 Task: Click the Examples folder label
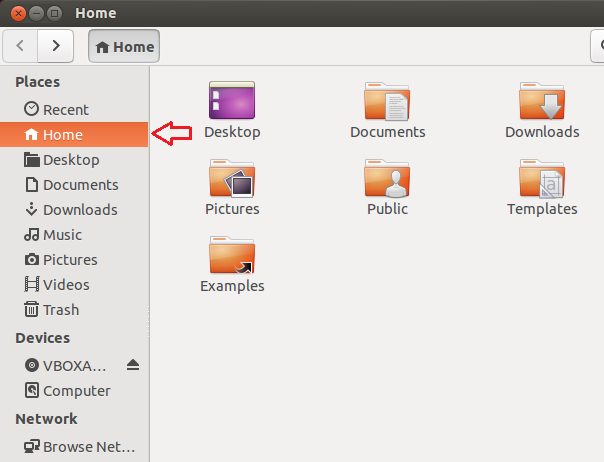pyautogui.click(x=232, y=286)
